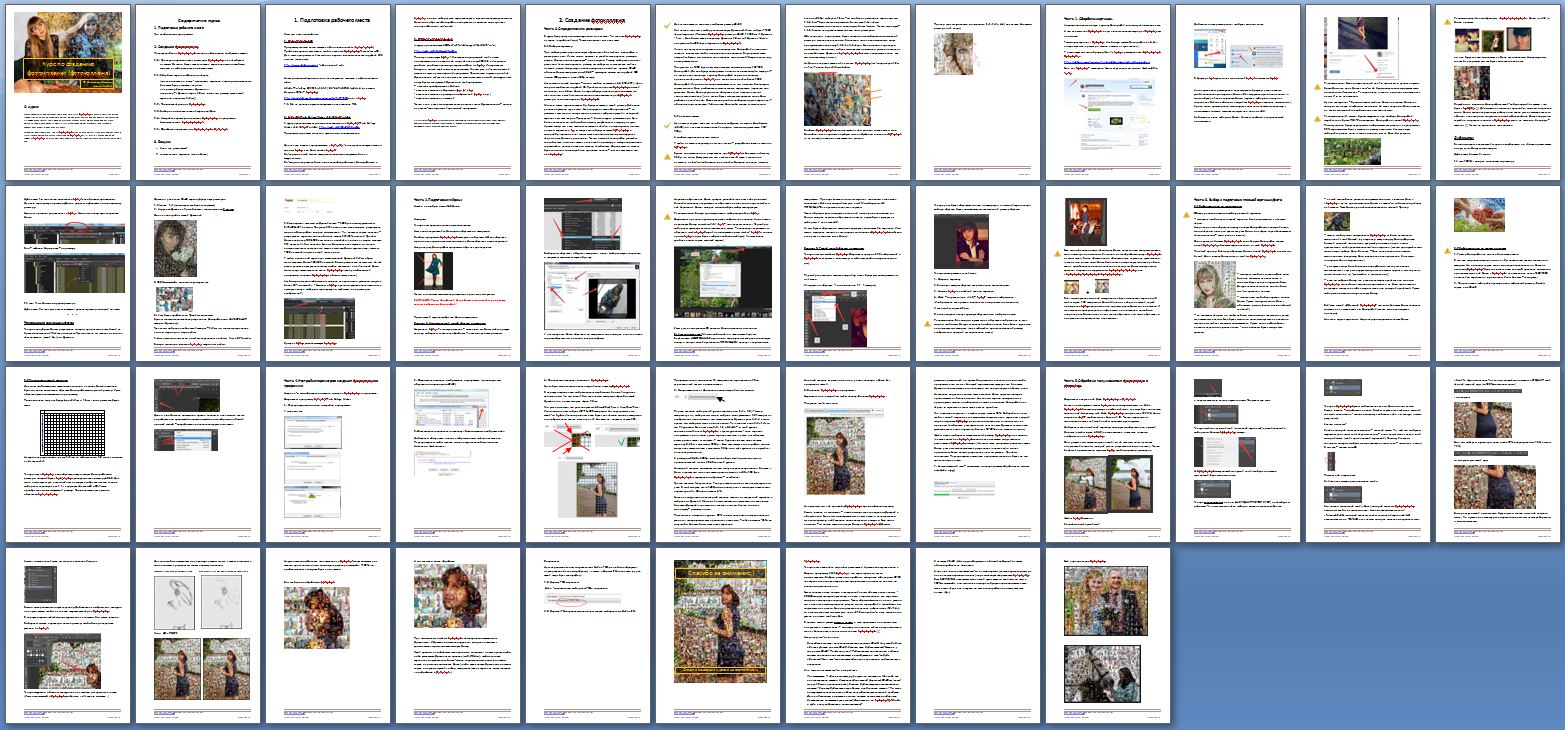Click the upper warning triangle on page 11
Viewport: 1565px width, 730px height.
click(1317, 89)
